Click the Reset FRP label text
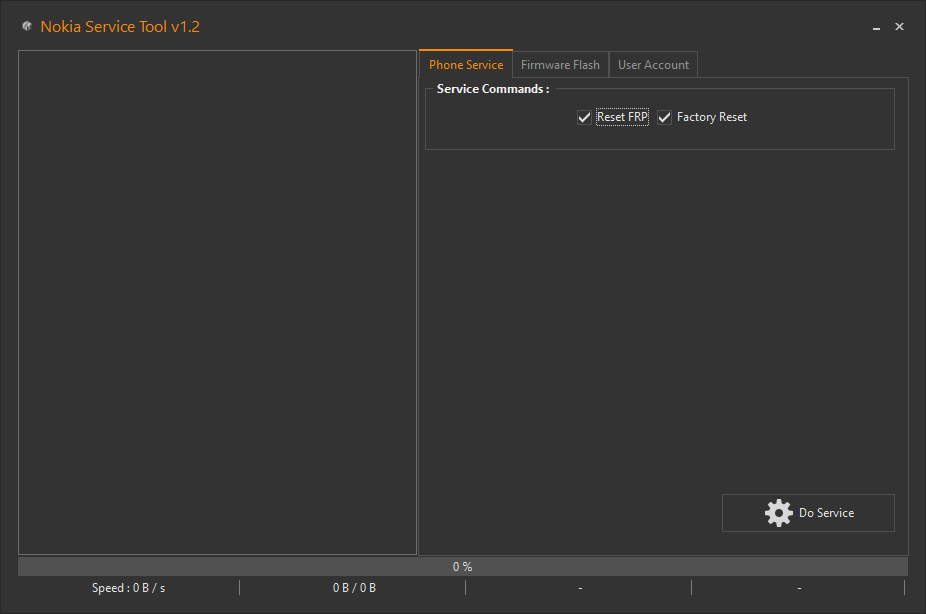Viewport: 926px width, 614px height. click(x=621, y=117)
